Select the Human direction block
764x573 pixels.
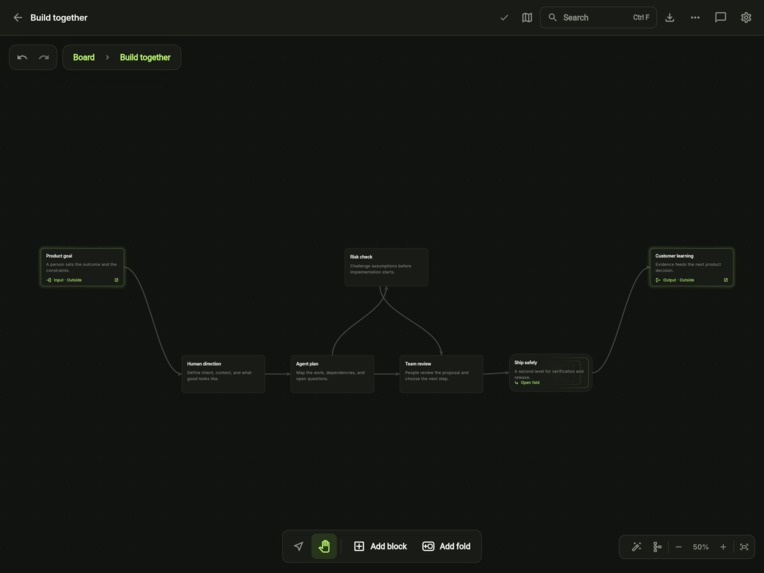(223, 374)
